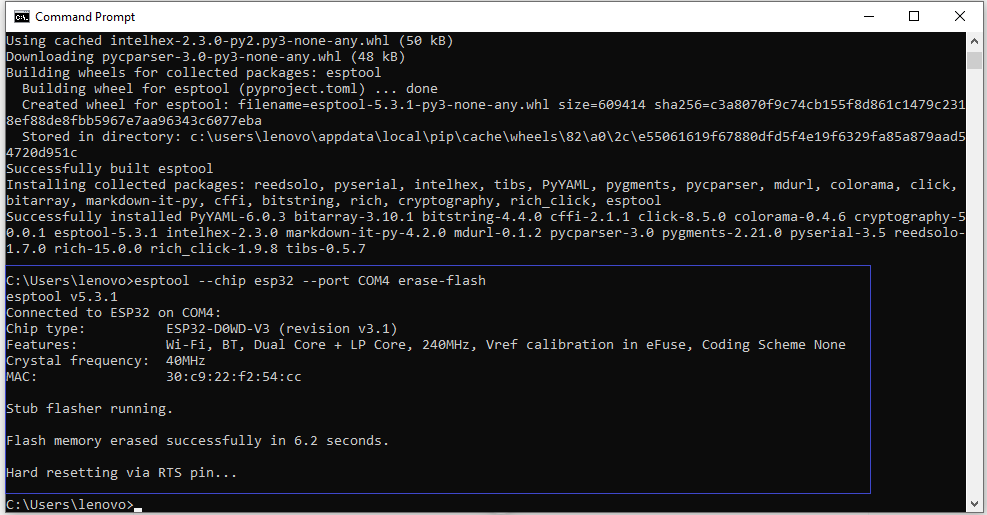Click the active prompt line C:\Users\lenovo>
The height and width of the screenshot is (515, 987).
pyautogui.click(x=70, y=504)
